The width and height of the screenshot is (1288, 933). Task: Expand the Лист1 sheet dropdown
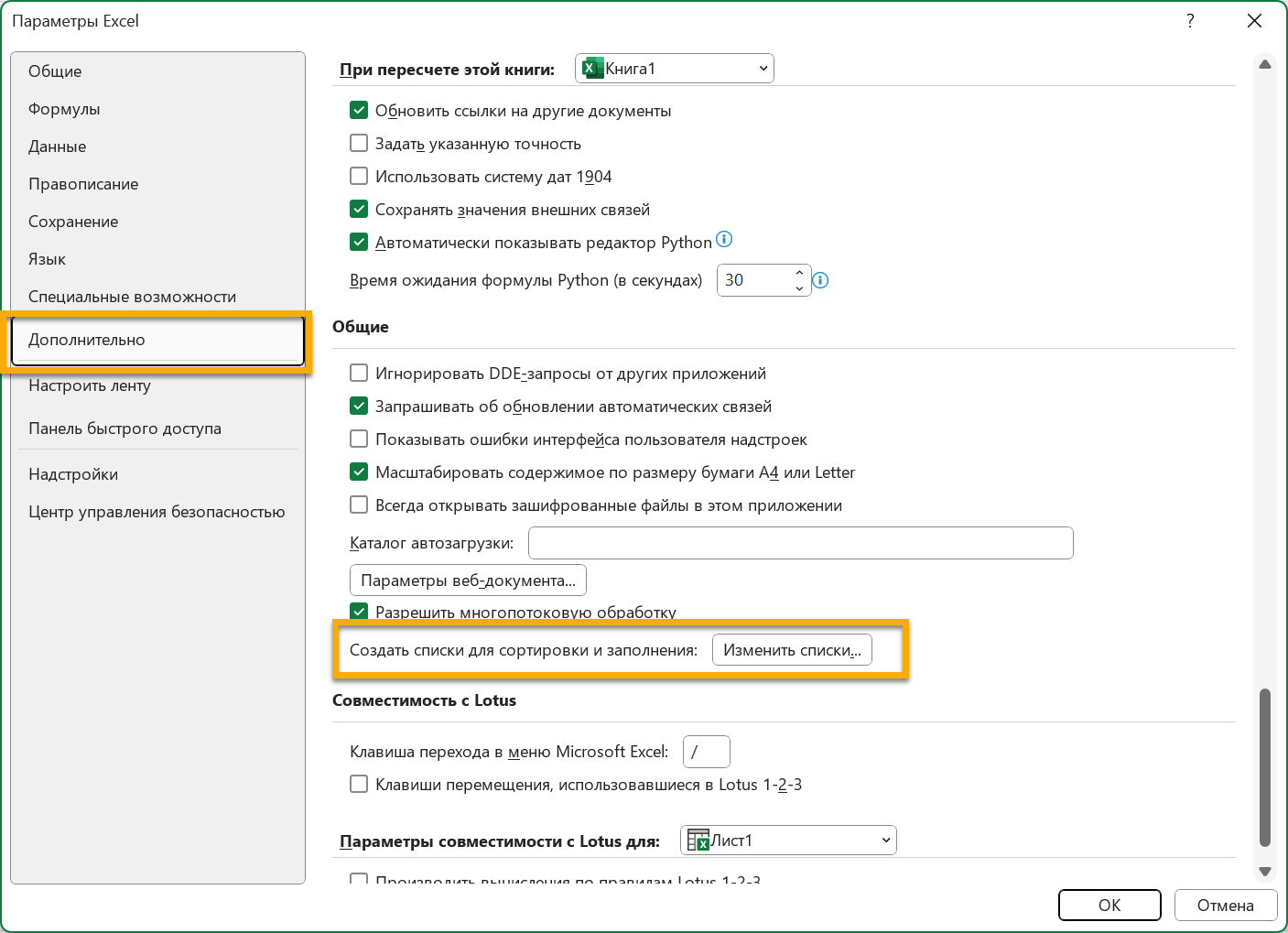coord(788,841)
